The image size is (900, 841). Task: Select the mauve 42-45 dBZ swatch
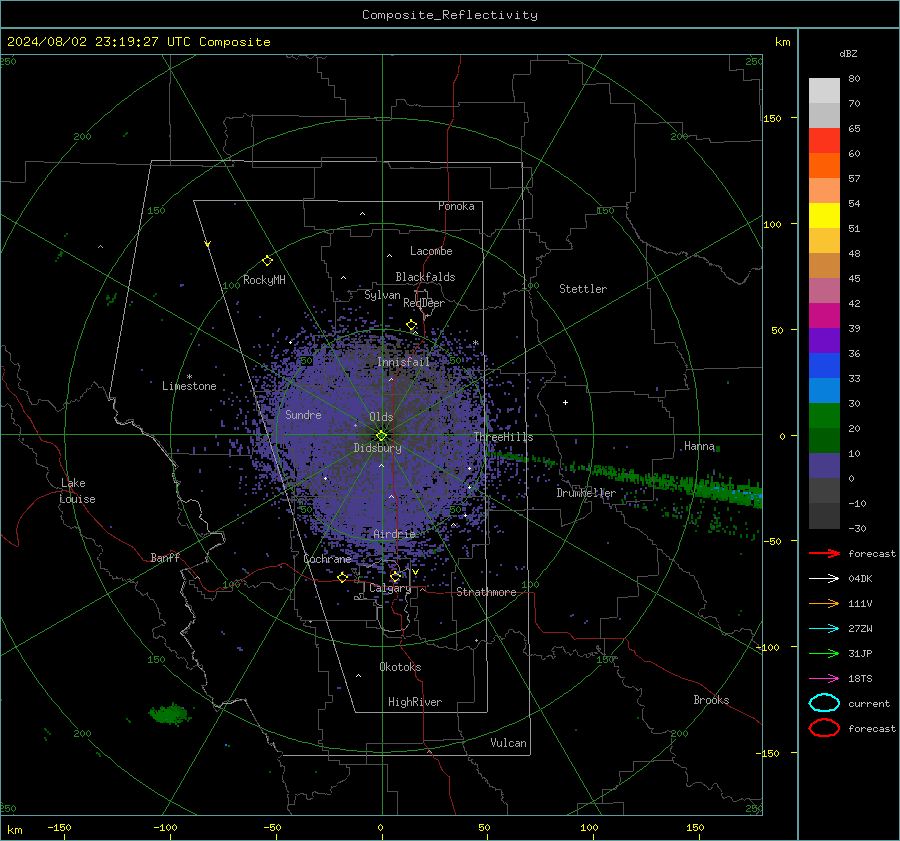(824, 290)
